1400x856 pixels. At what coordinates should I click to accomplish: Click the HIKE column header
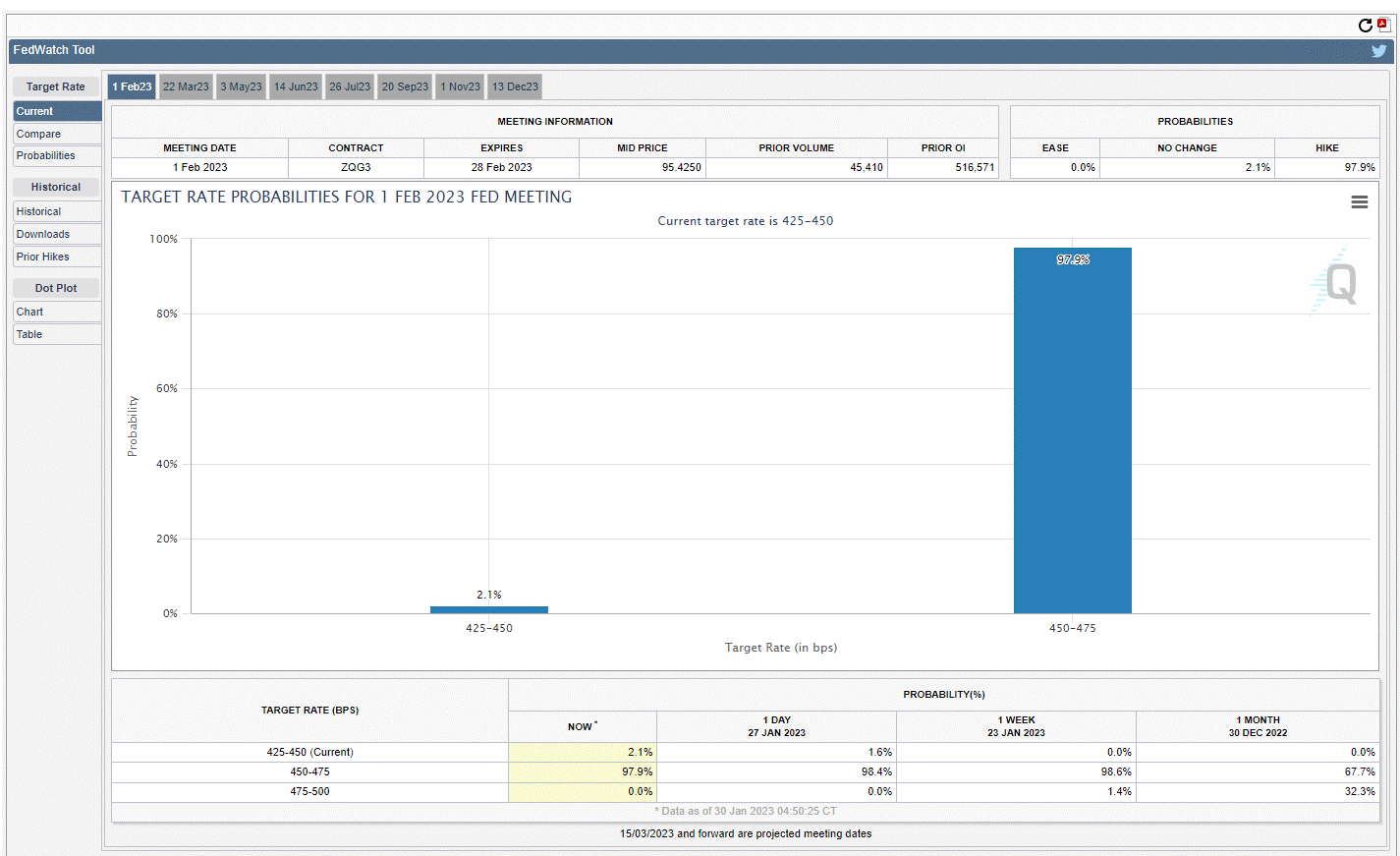(x=1327, y=147)
